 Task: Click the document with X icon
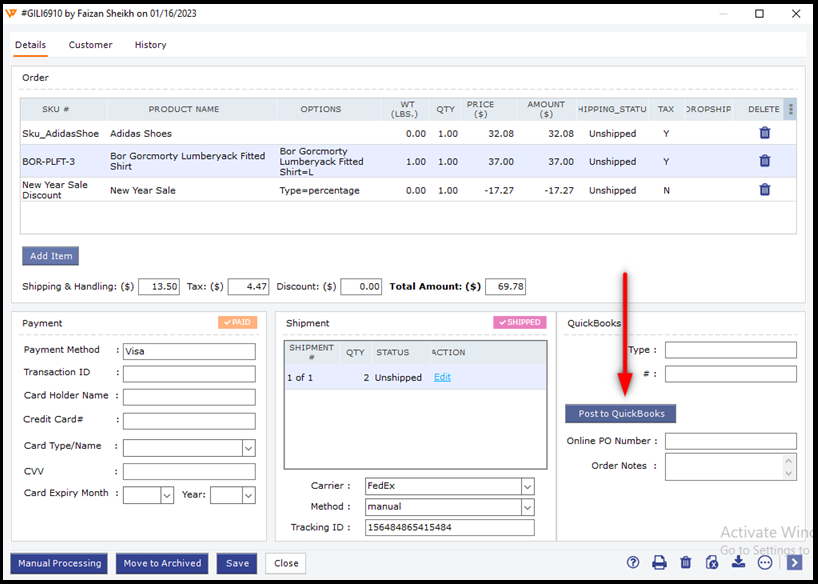tap(711, 563)
